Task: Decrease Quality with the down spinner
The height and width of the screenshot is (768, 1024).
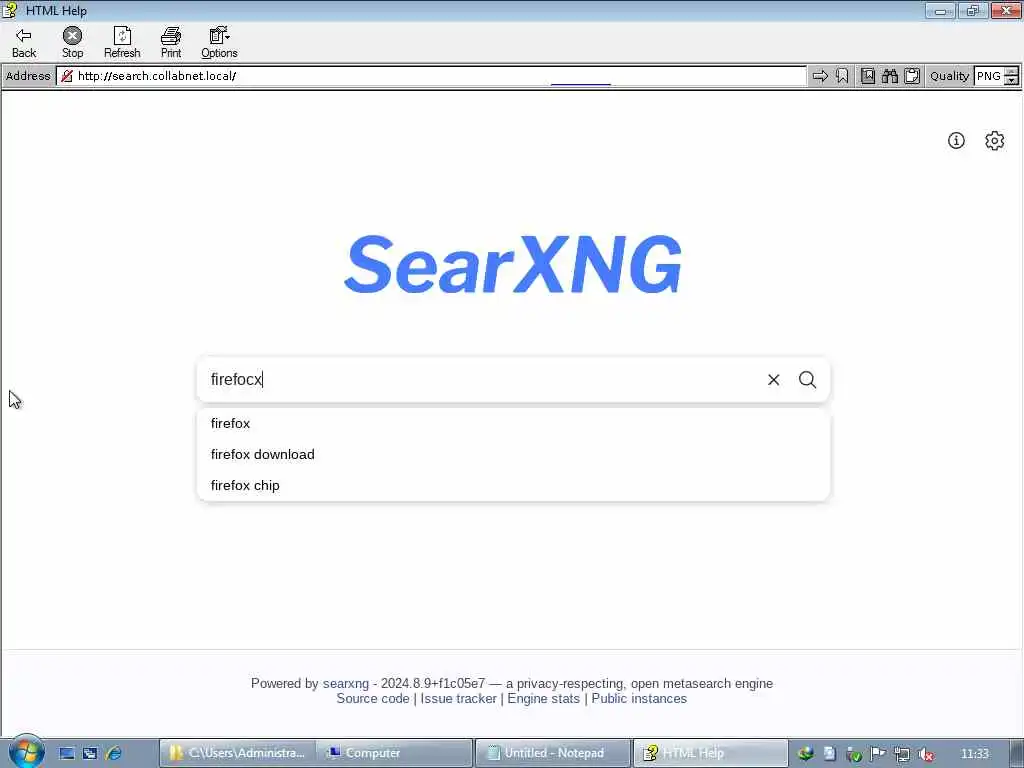Action: (x=1012, y=80)
